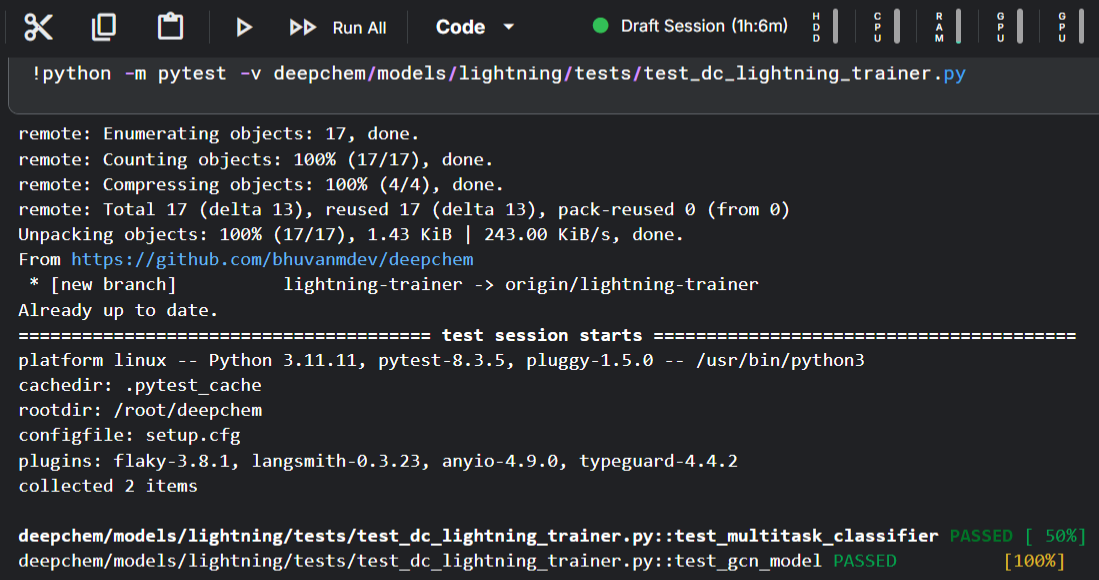Image resolution: width=1099 pixels, height=580 pixels.
Task: Click the green session status dot
Action: [x=601, y=26]
